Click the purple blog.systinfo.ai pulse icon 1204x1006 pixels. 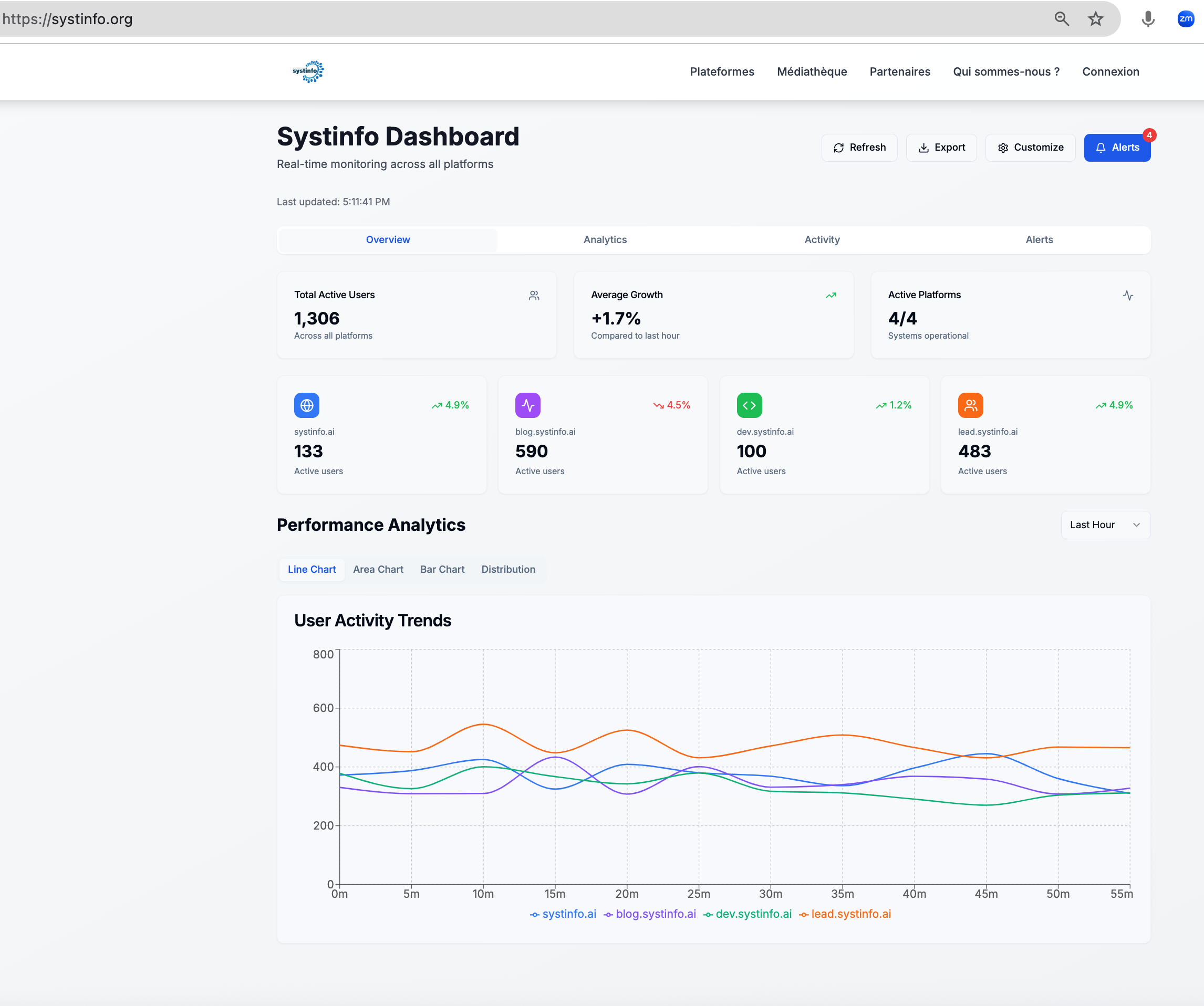click(527, 405)
